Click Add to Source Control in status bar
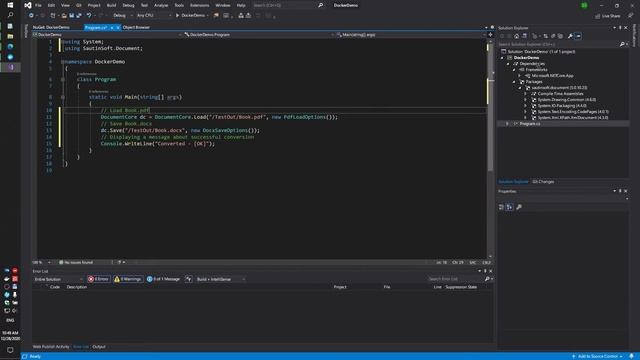The height and width of the screenshot is (360, 640). click(598, 356)
